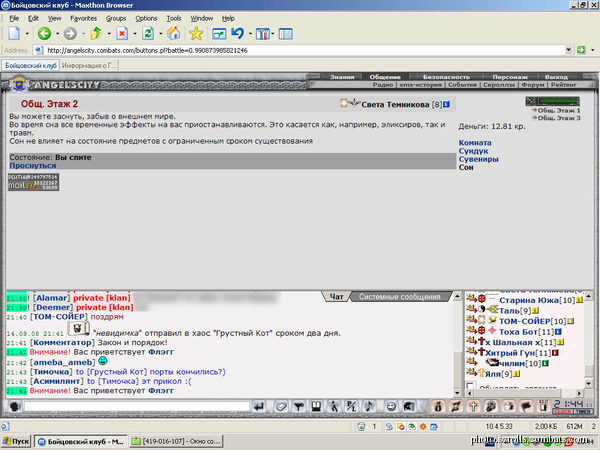Screen dimensions: 600x450
Task: Click the info icon next to Света Темникова
Action: (x=446, y=104)
